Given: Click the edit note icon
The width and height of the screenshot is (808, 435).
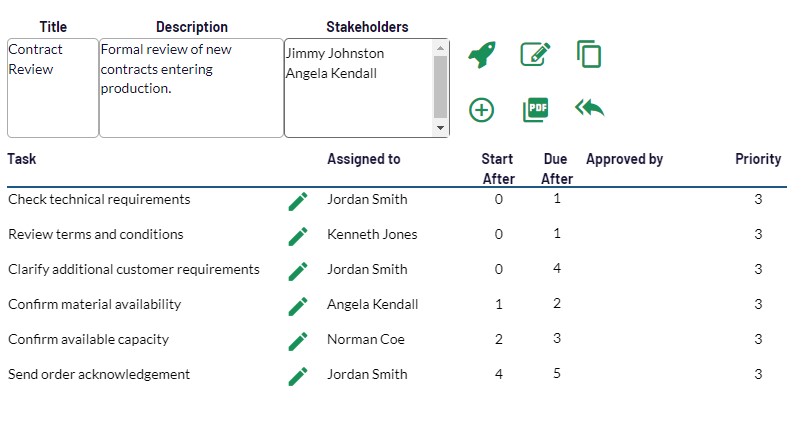Looking at the screenshot, I should [536, 55].
